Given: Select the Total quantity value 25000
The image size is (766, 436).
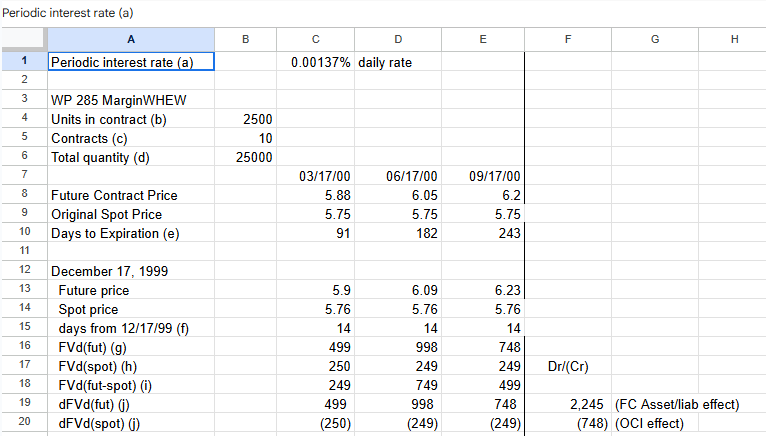Looking at the screenshot, I should click(245, 157).
